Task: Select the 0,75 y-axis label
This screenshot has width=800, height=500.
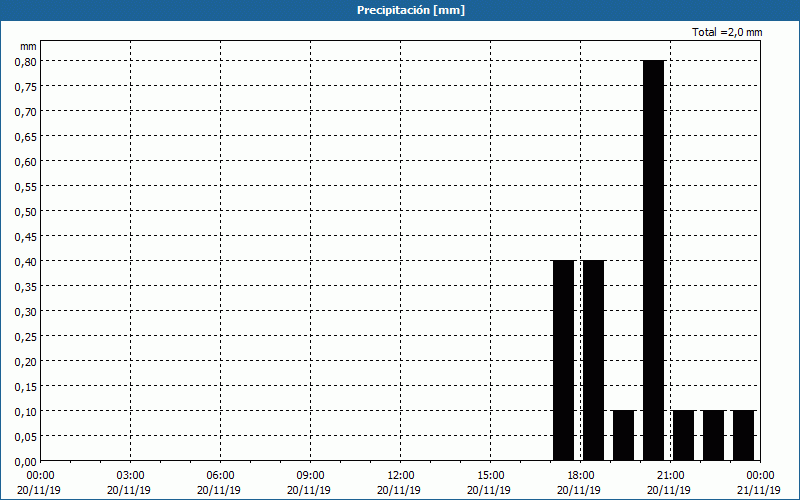Action: (26, 87)
